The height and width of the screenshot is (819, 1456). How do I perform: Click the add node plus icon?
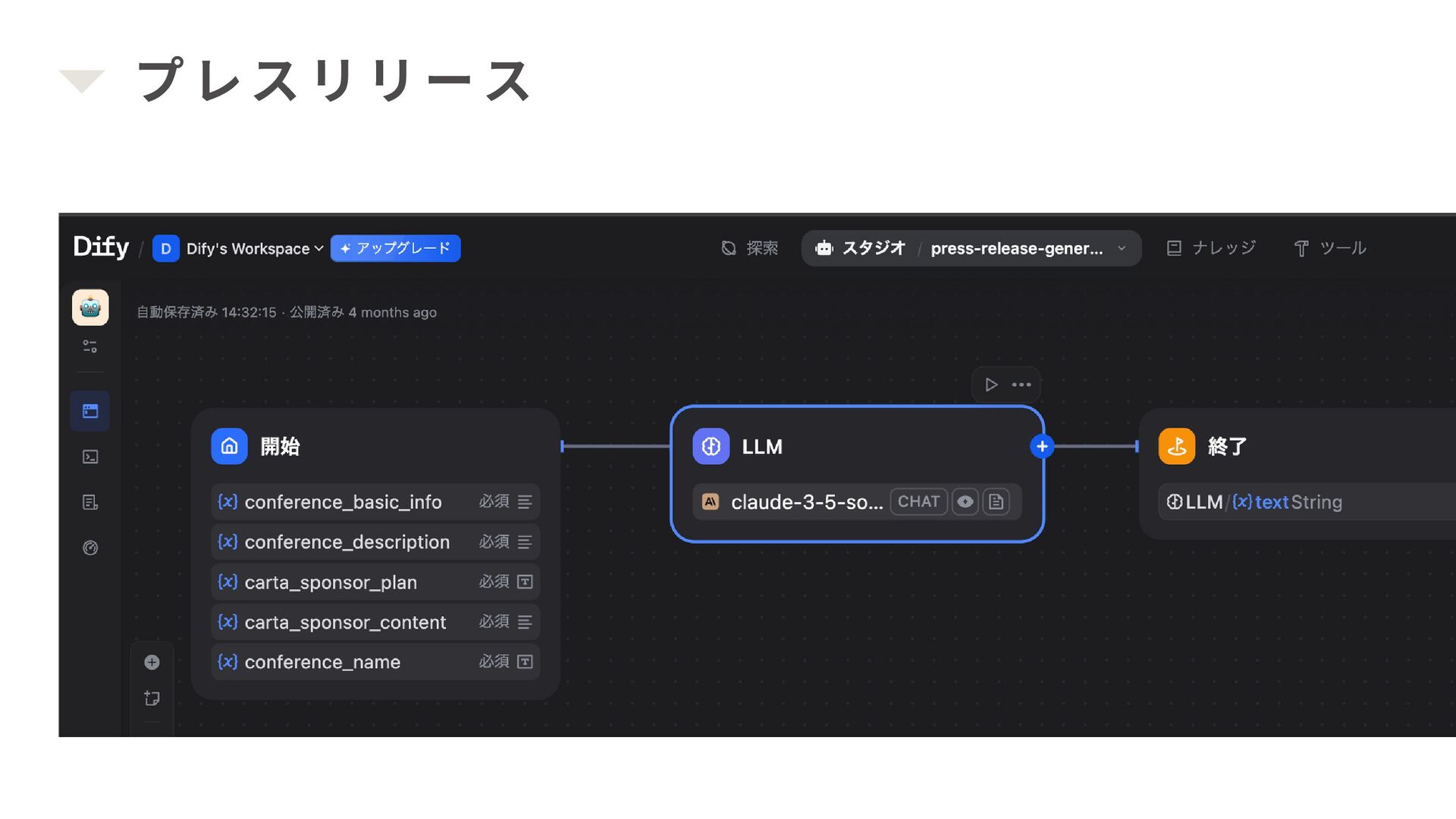tap(152, 662)
